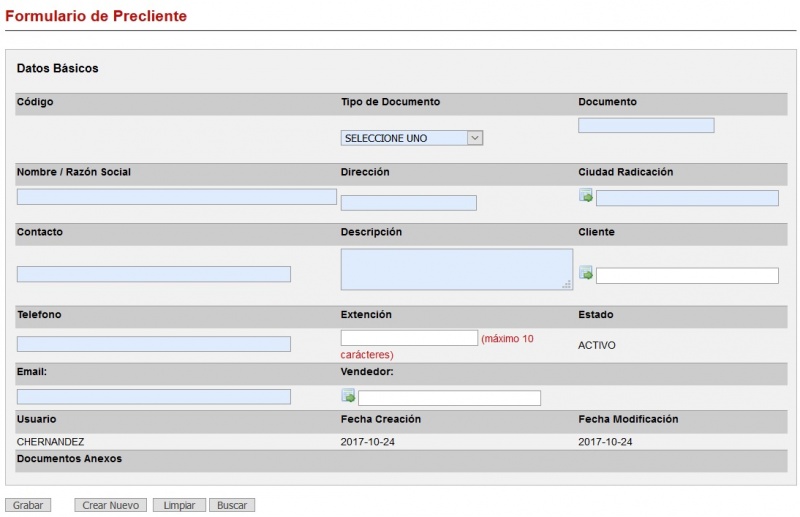Focus the Documento input field
This screenshot has width=800, height=517.
(x=646, y=126)
